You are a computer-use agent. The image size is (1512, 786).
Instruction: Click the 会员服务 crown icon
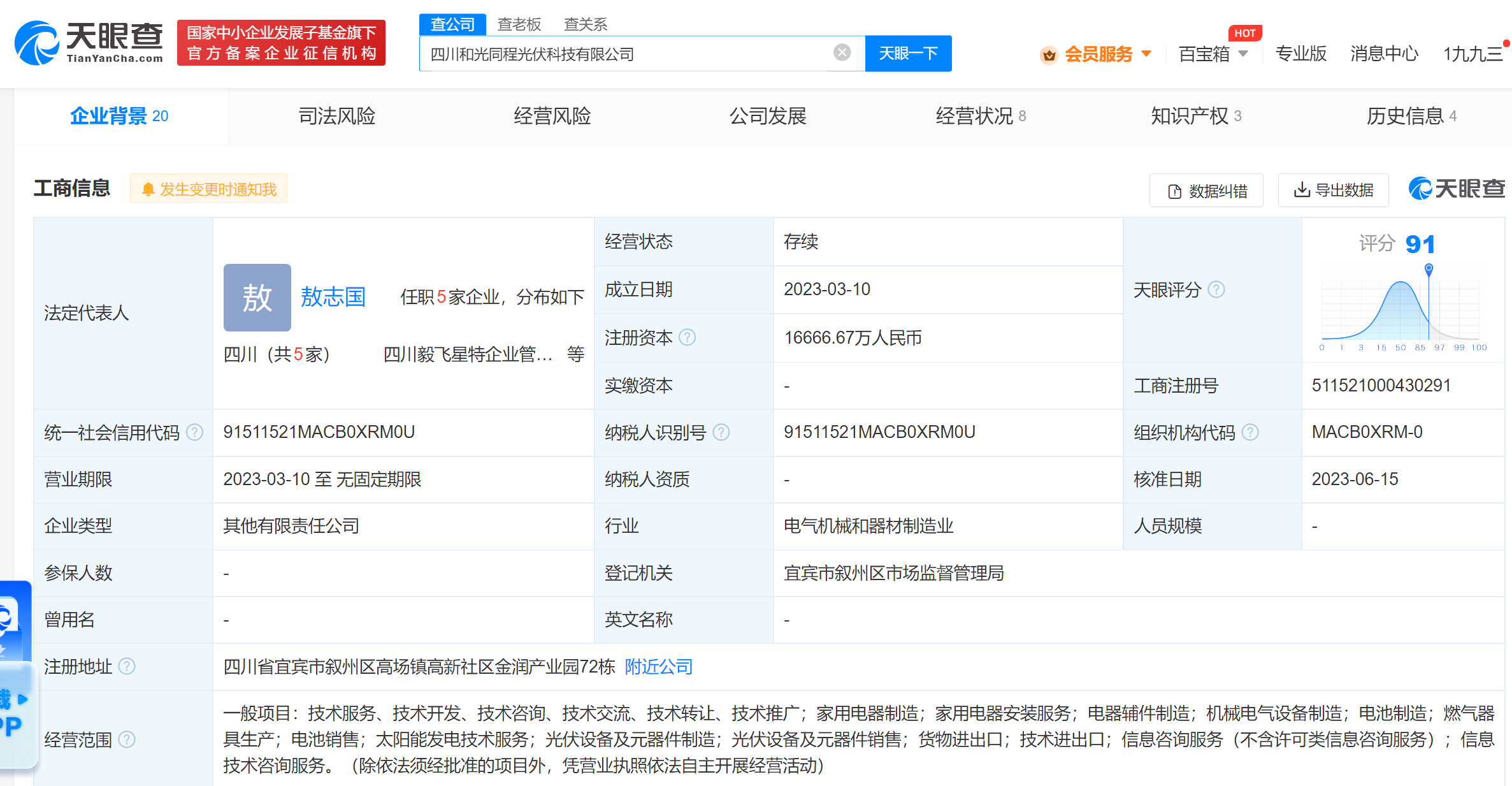pyautogui.click(x=1049, y=55)
